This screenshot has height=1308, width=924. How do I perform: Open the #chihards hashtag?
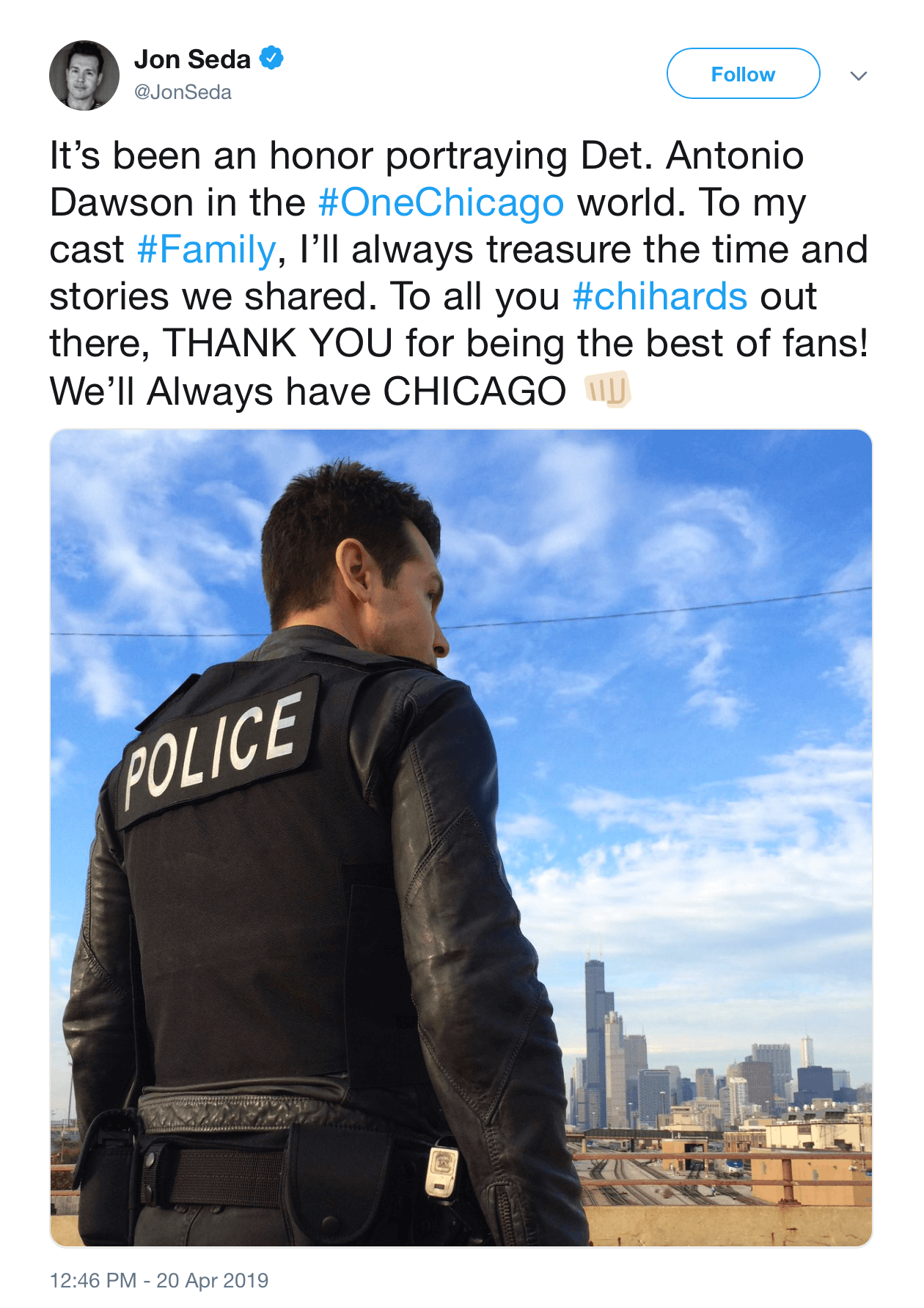pos(660,296)
